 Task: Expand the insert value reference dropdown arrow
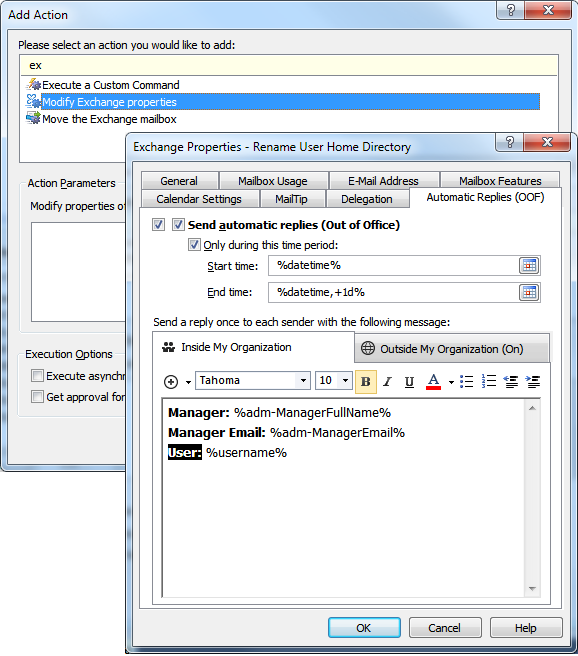[188, 382]
